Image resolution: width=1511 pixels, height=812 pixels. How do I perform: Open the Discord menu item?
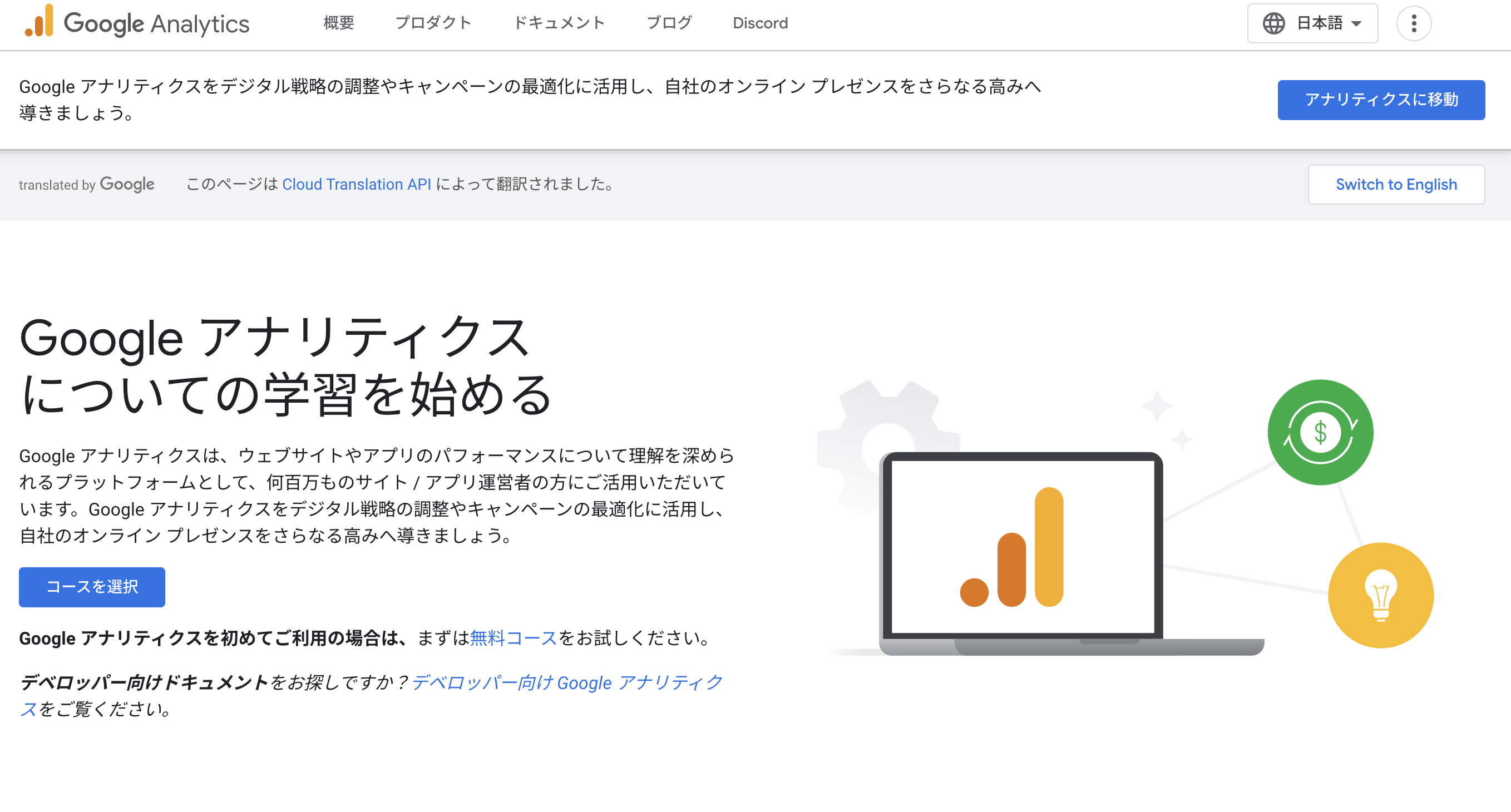coord(760,23)
